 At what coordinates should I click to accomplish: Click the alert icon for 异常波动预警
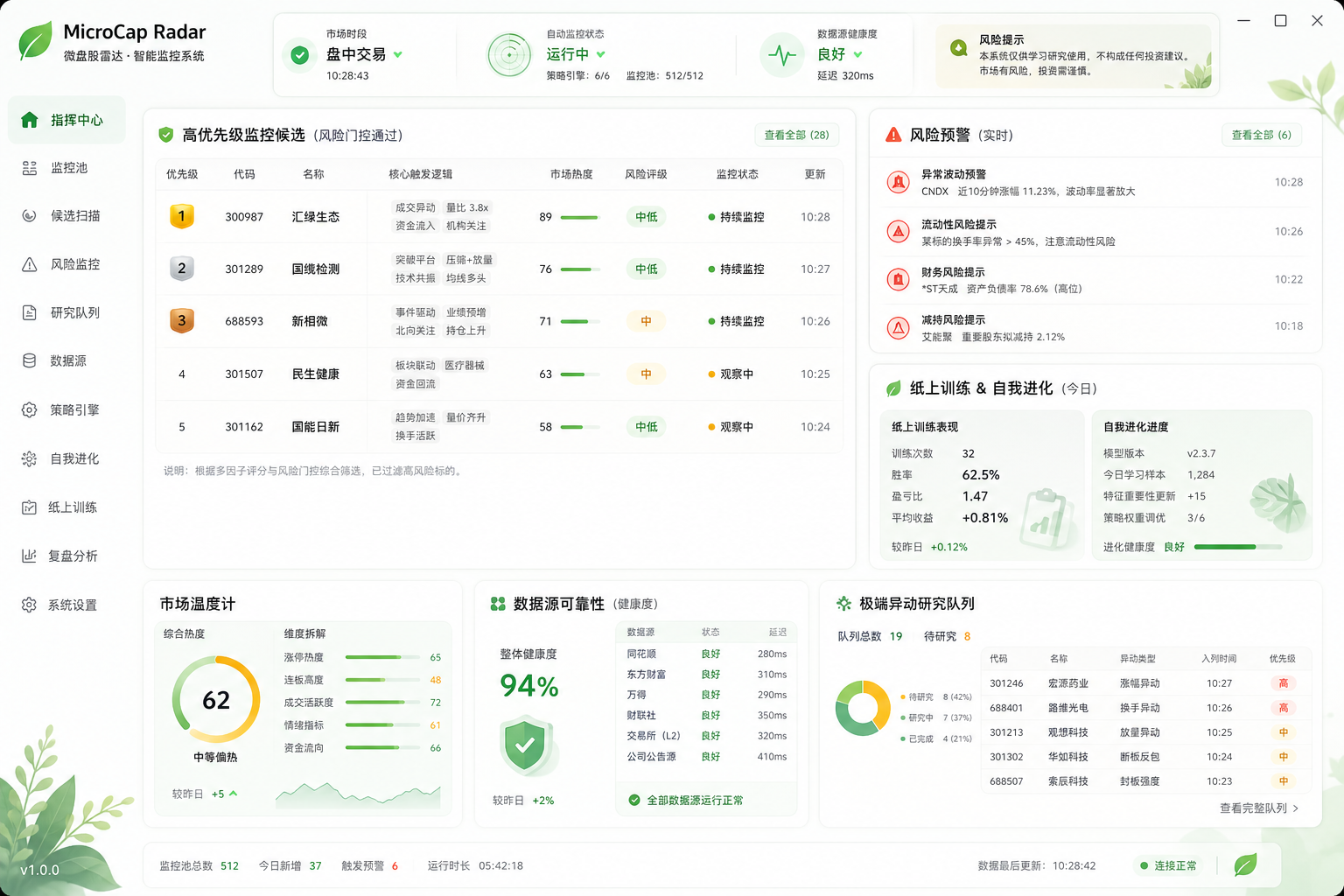click(898, 182)
